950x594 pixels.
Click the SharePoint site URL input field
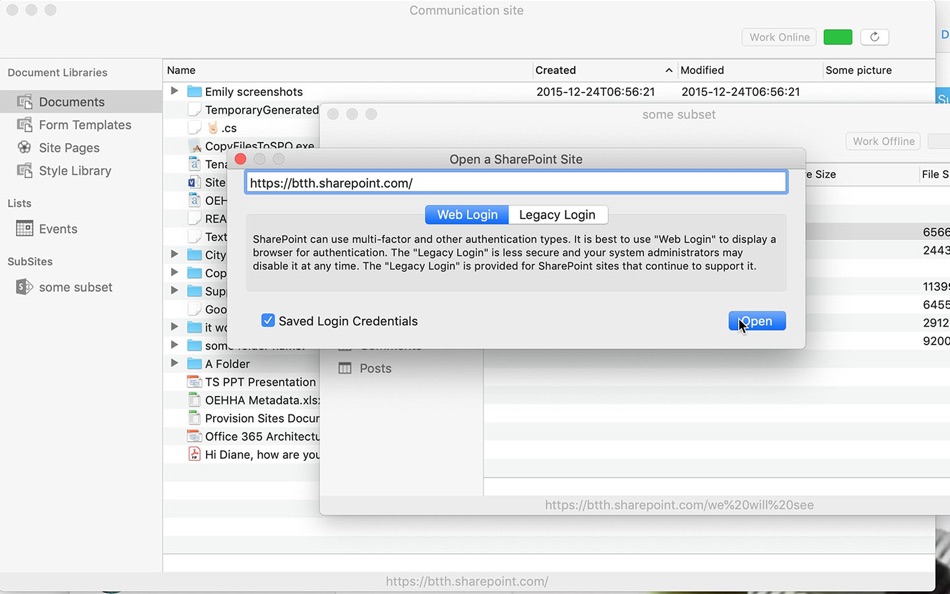516,183
